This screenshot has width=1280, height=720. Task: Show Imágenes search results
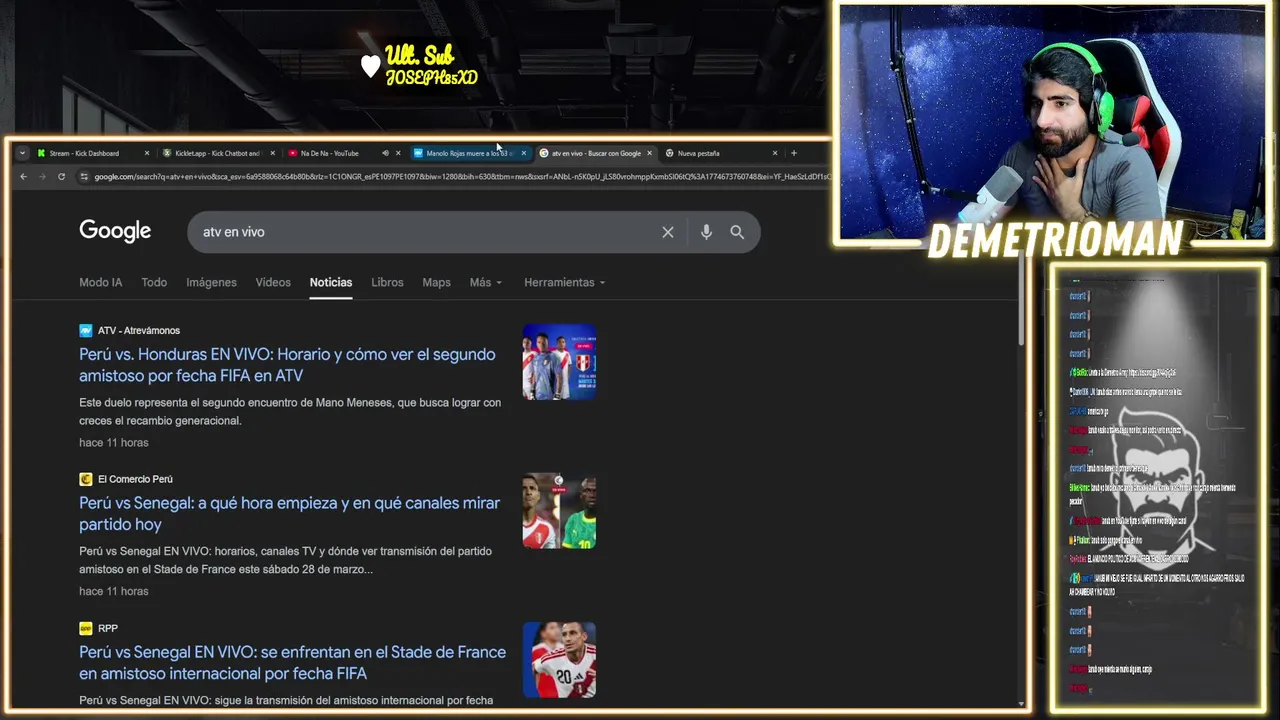(x=211, y=282)
